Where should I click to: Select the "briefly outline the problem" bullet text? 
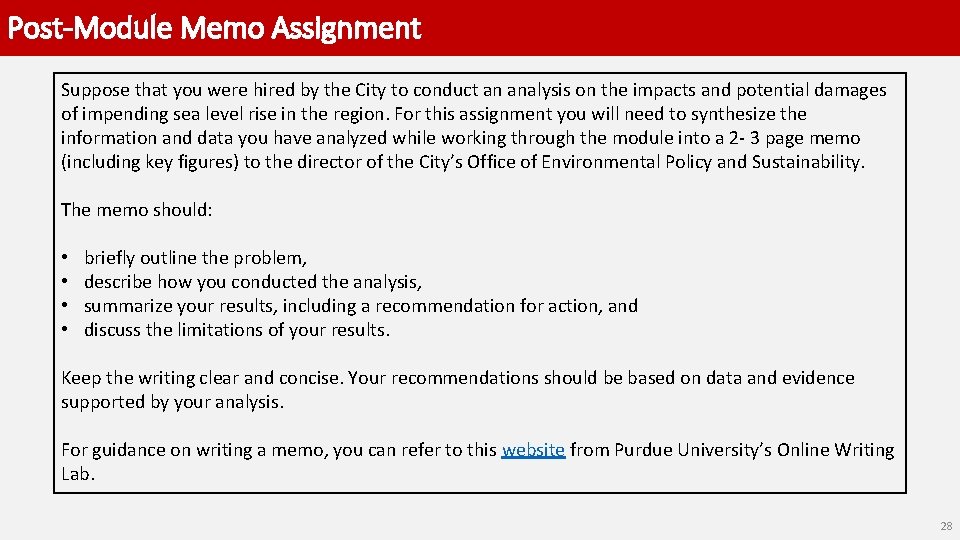click(195, 258)
